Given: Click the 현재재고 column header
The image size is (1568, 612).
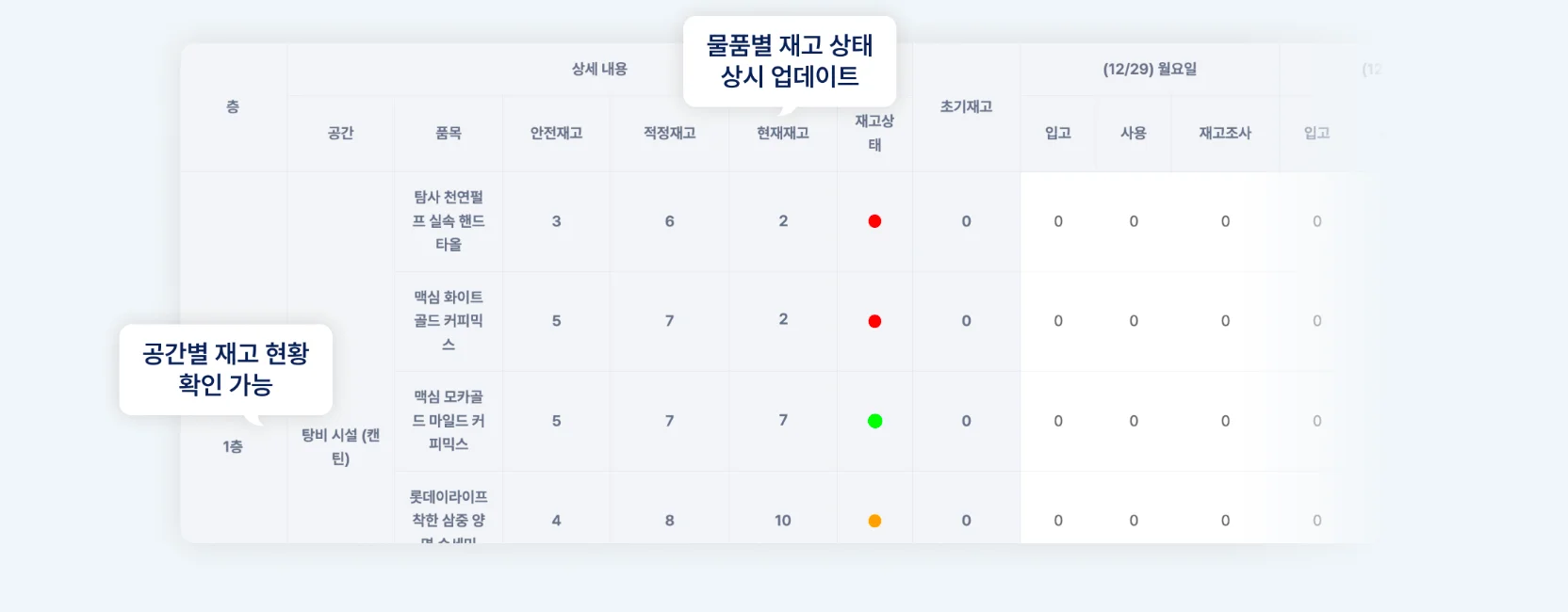Looking at the screenshot, I should coord(782,134).
